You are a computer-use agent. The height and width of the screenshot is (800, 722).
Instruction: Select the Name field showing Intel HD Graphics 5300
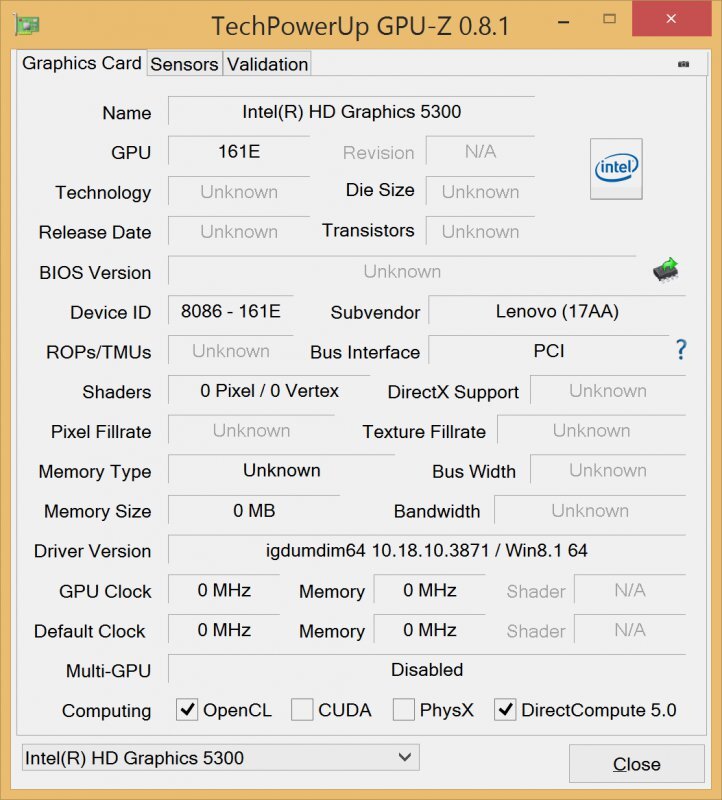[x=352, y=112]
